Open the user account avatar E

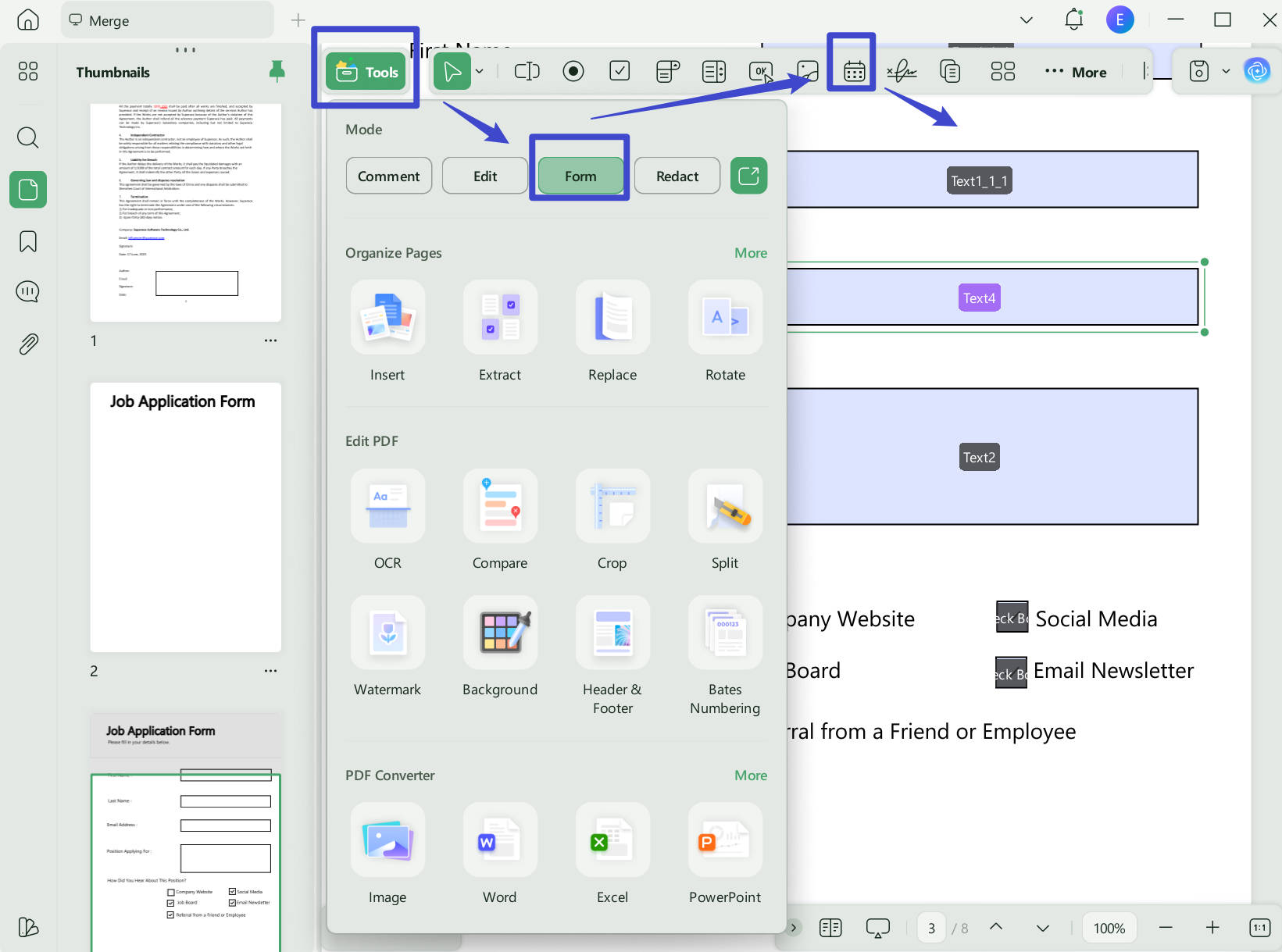[x=1120, y=20]
